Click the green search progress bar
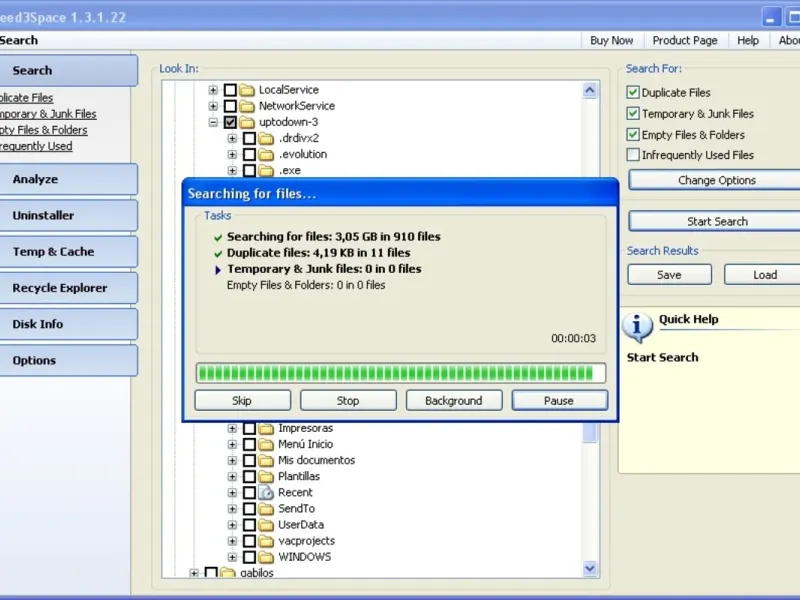 pyautogui.click(x=401, y=373)
